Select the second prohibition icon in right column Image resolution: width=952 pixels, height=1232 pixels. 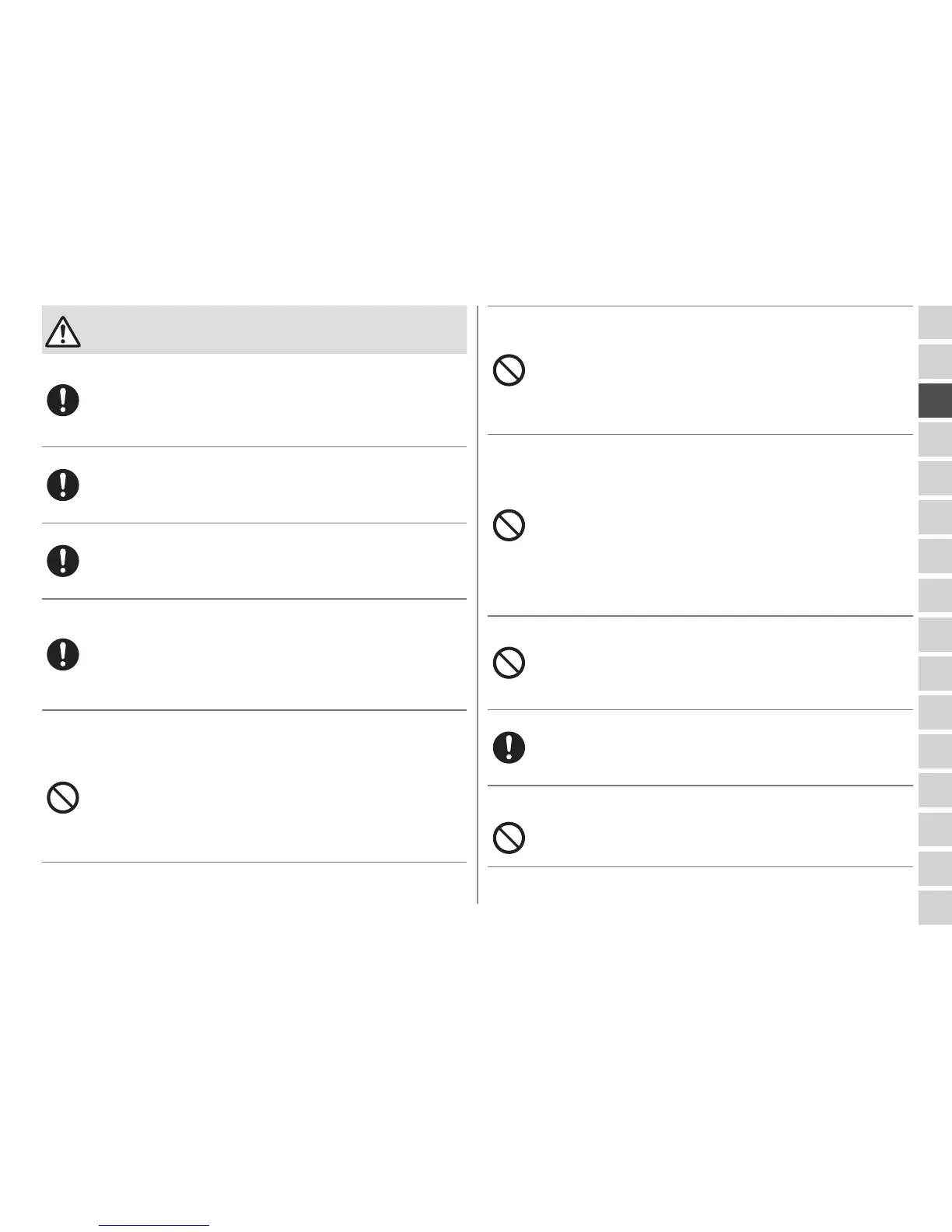(509, 526)
